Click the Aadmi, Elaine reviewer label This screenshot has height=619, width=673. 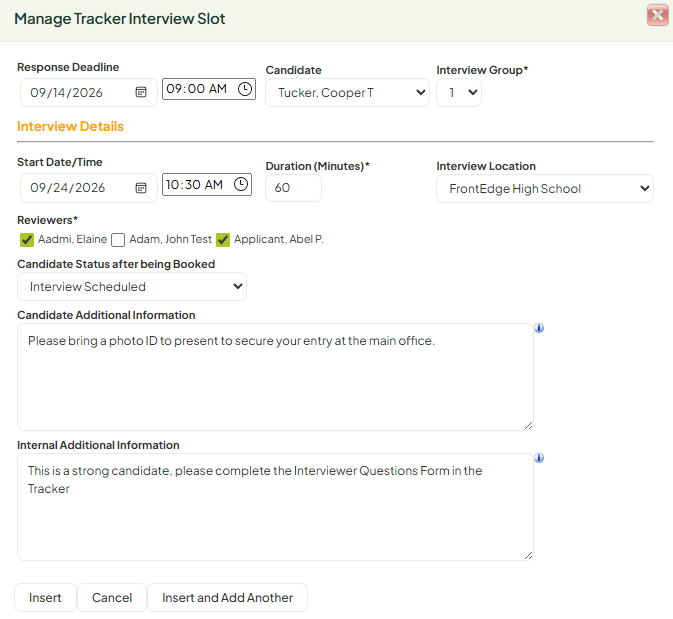[x=73, y=239]
